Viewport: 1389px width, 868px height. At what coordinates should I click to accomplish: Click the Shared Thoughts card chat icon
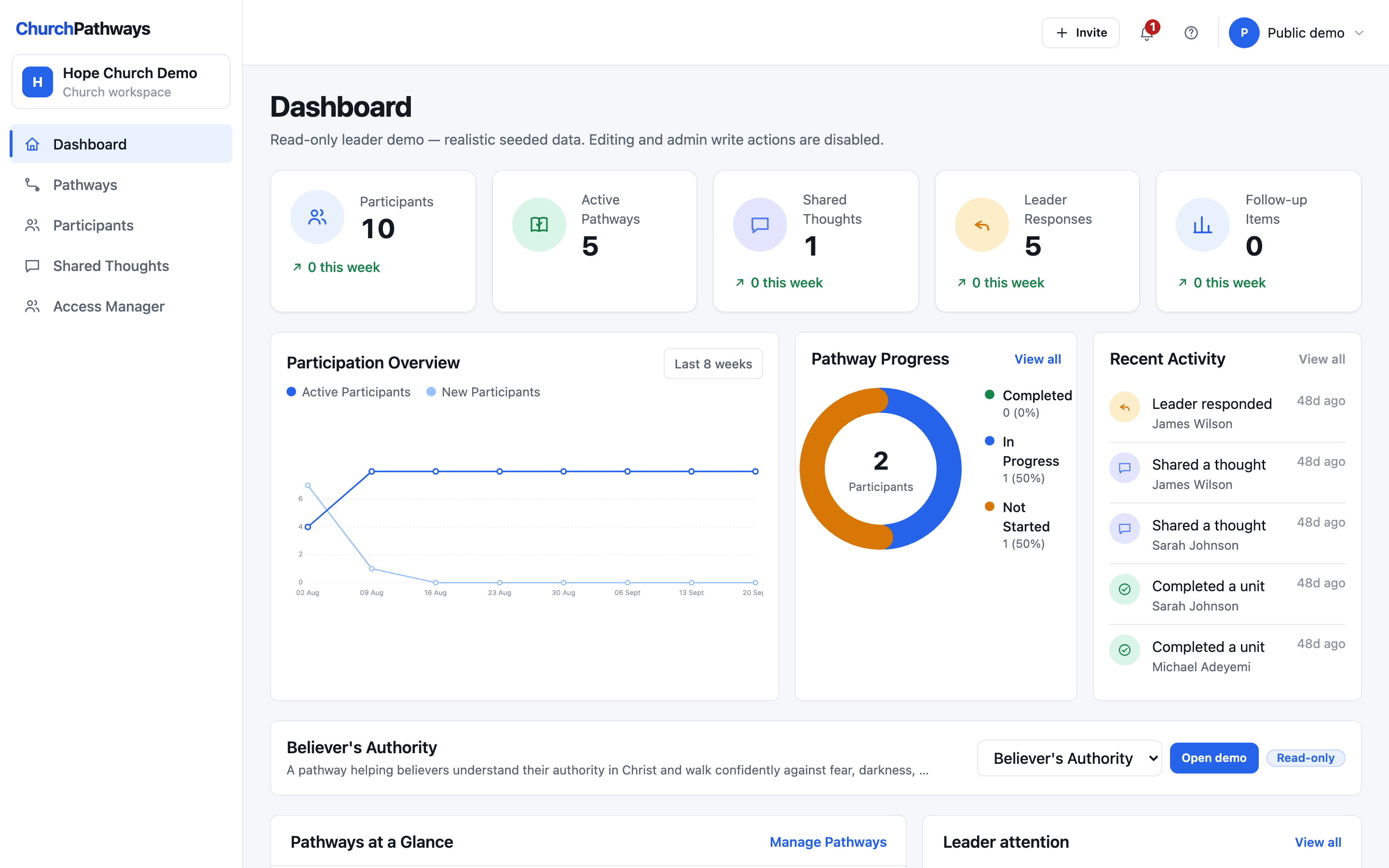click(x=760, y=224)
